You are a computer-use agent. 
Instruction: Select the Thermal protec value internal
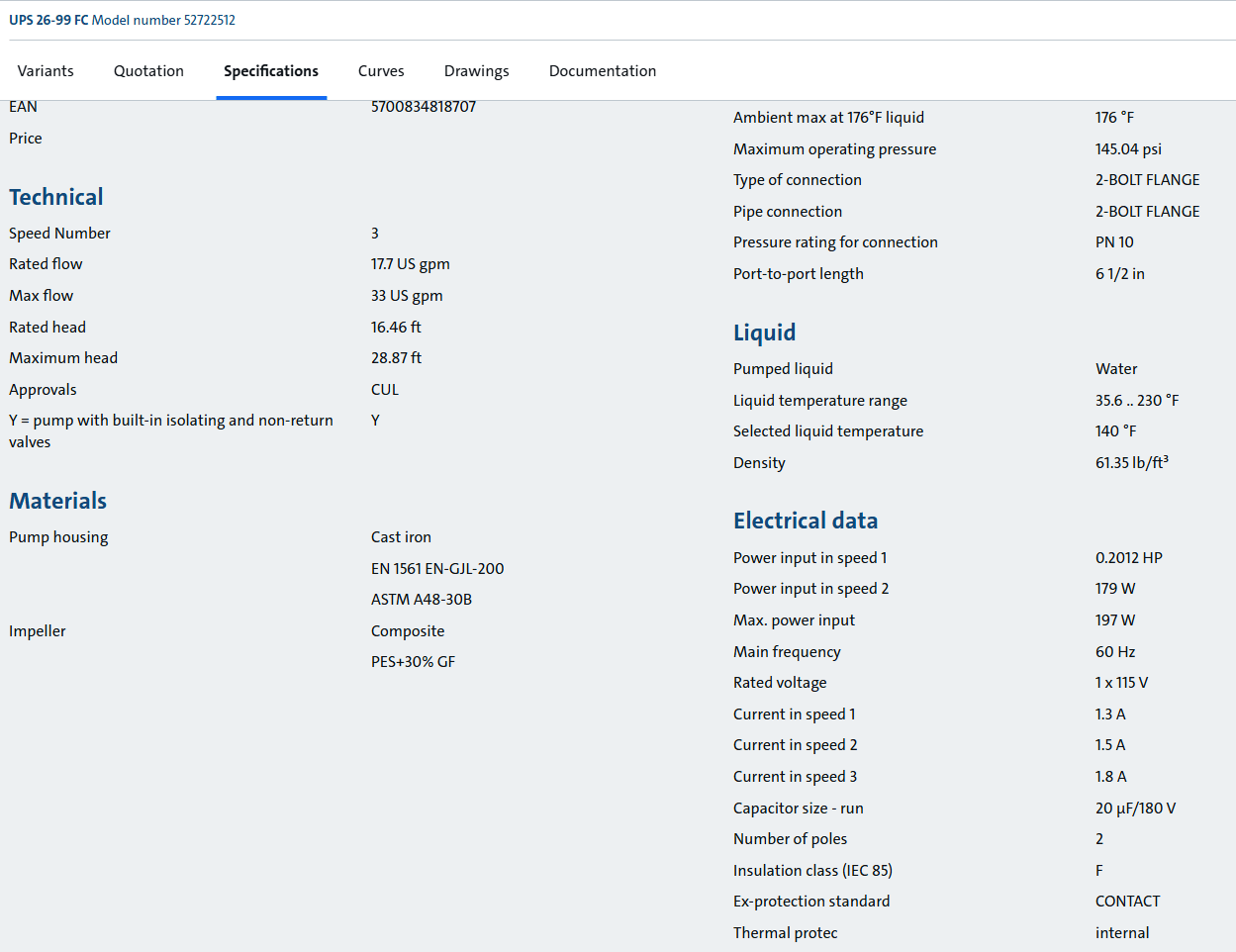[x=1122, y=933]
